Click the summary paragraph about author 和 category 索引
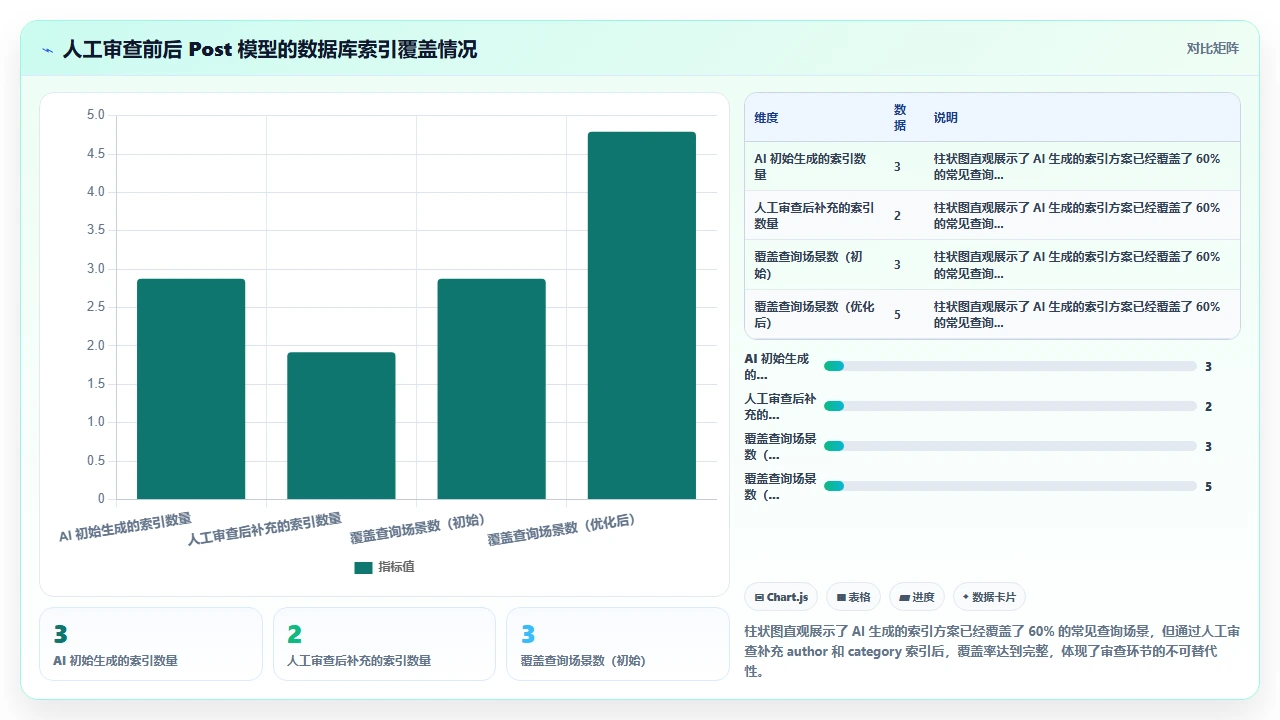Image resolution: width=1280 pixels, height=720 pixels. (993, 651)
